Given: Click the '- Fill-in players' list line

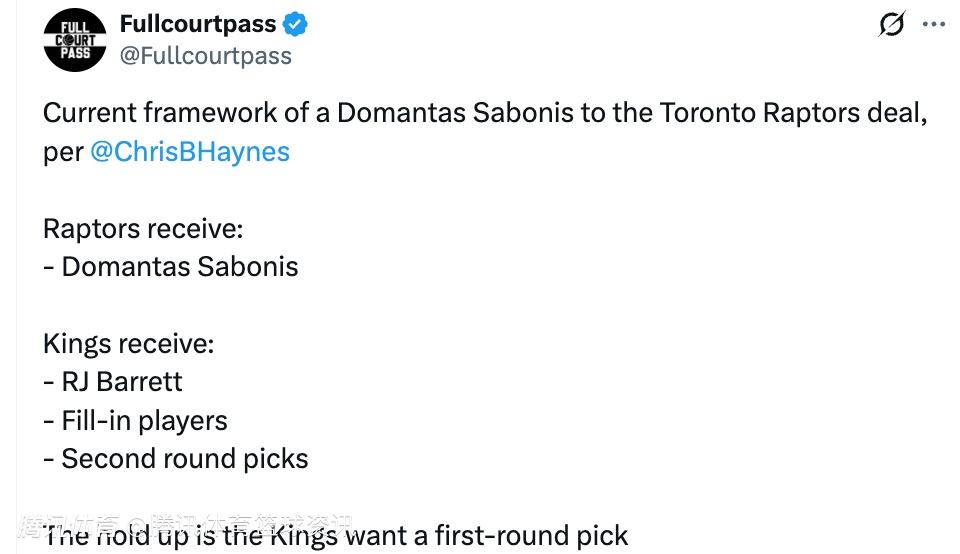Looking at the screenshot, I should tap(135, 420).
